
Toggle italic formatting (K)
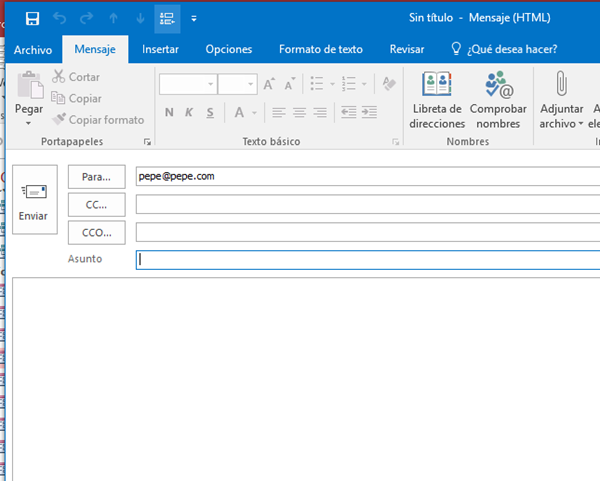(188, 112)
